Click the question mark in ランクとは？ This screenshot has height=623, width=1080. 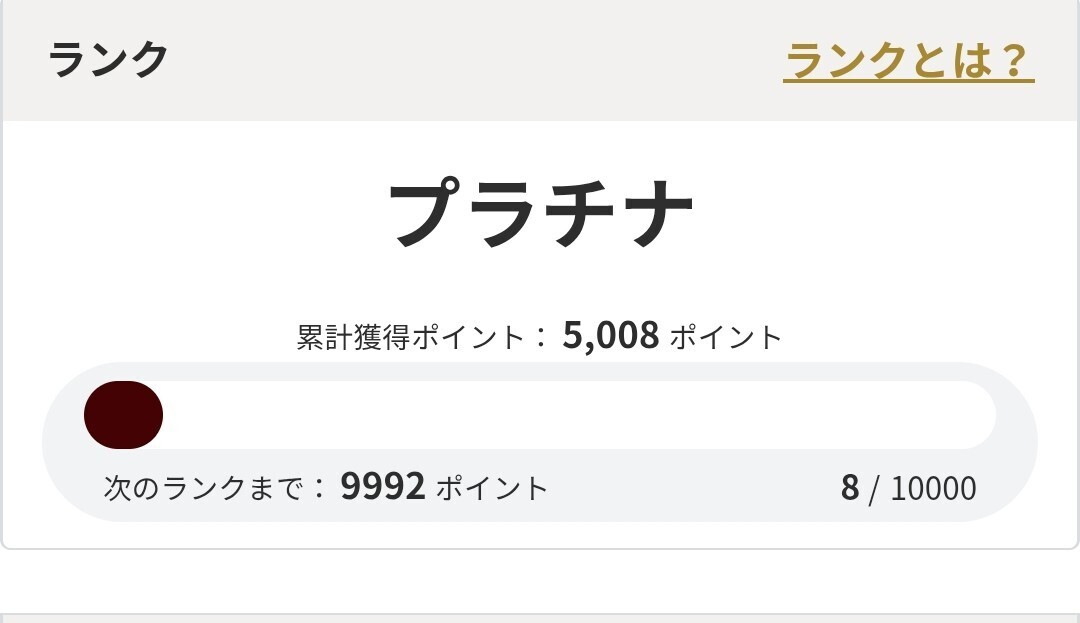click(1013, 62)
